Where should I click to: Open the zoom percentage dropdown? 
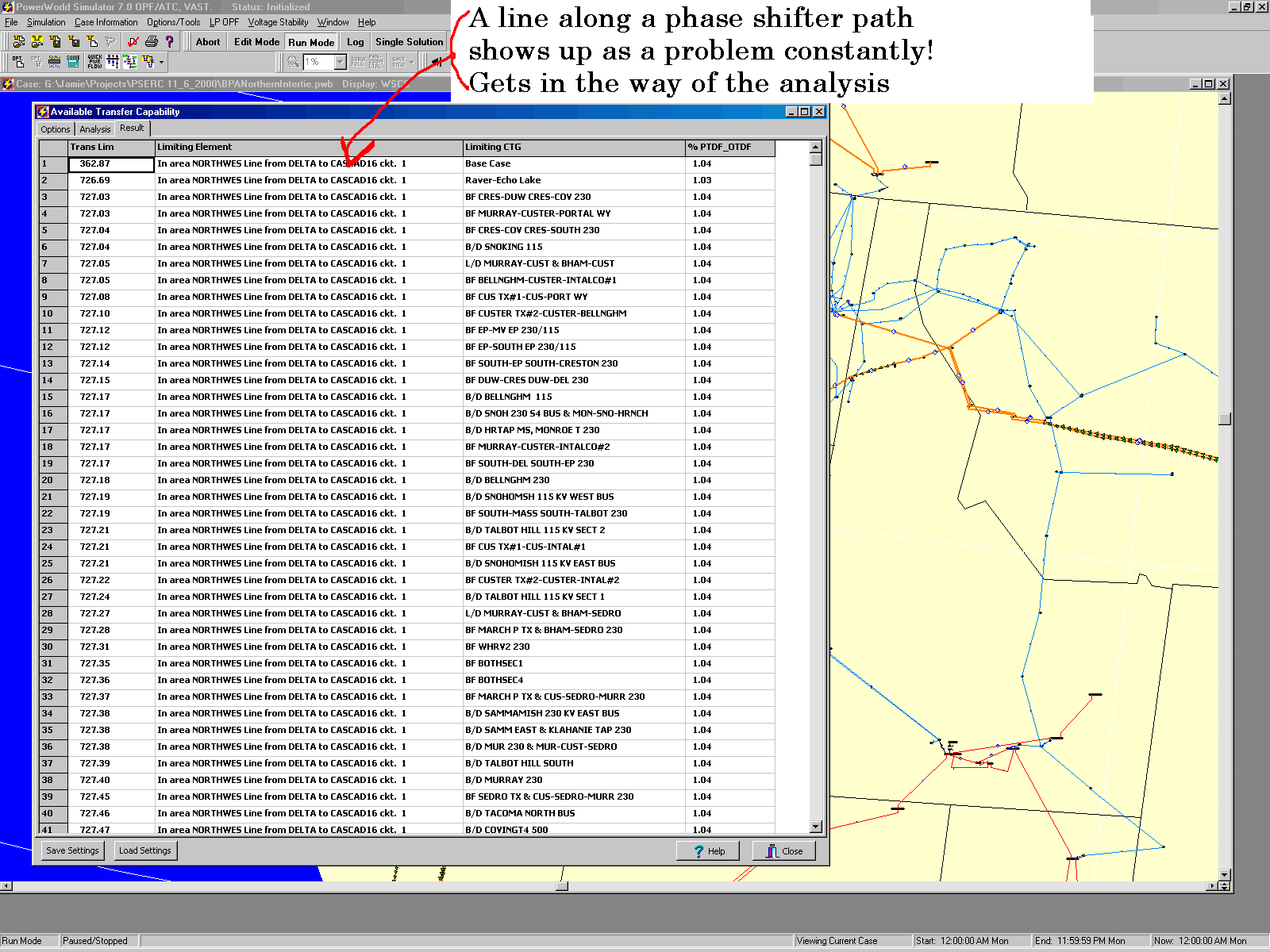pyautogui.click(x=341, y=62)
